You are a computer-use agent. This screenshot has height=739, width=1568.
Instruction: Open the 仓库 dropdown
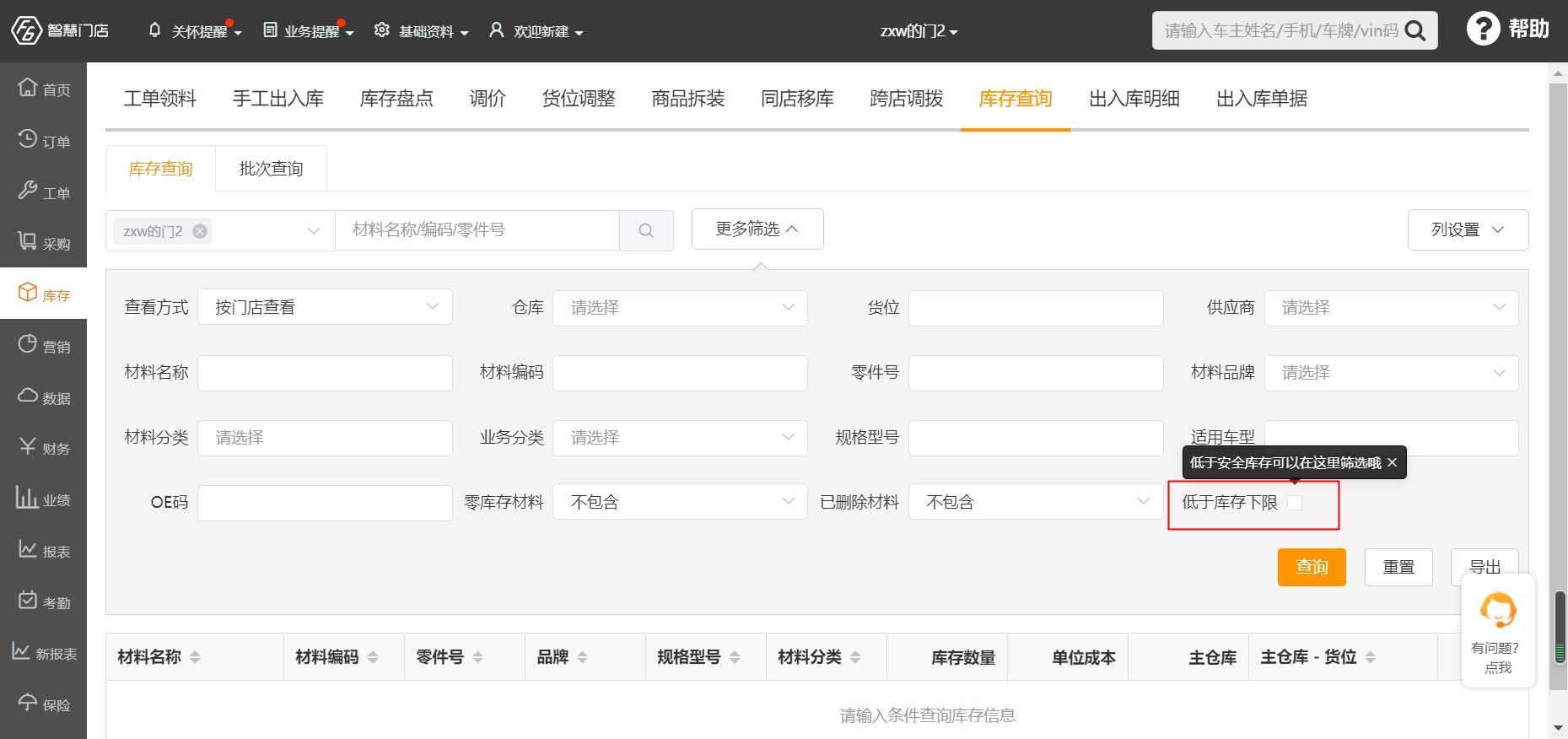pyautogui.click(x=680, y=307)
